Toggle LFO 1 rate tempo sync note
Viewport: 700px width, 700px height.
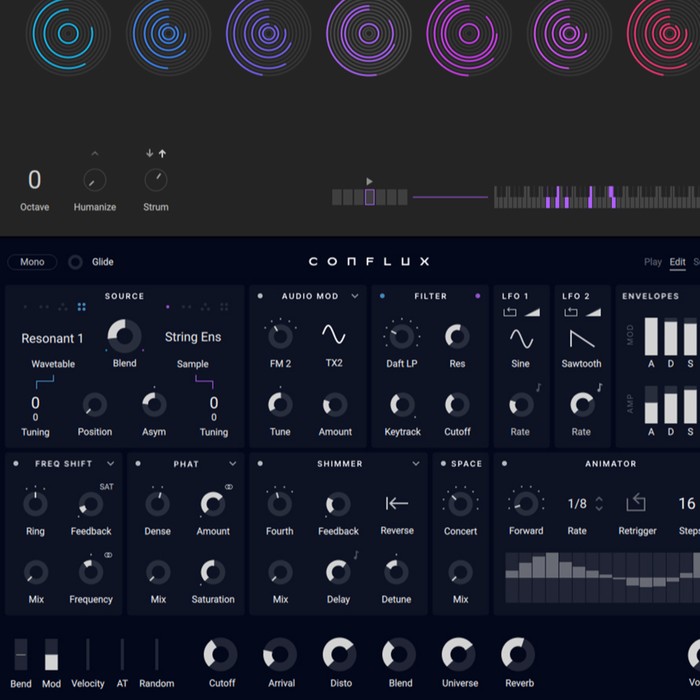click(539, 387)
